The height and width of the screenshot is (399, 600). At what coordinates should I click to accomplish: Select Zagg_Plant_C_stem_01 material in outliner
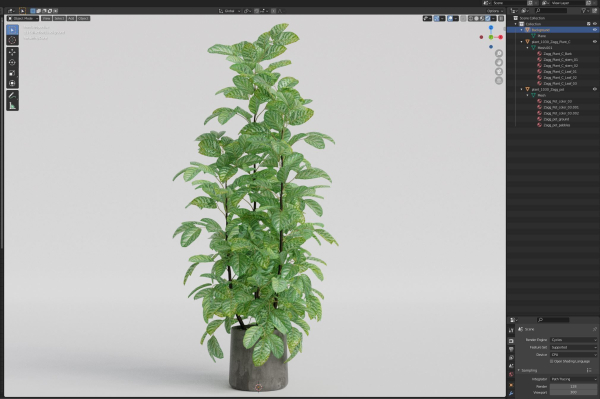[560, 59]
